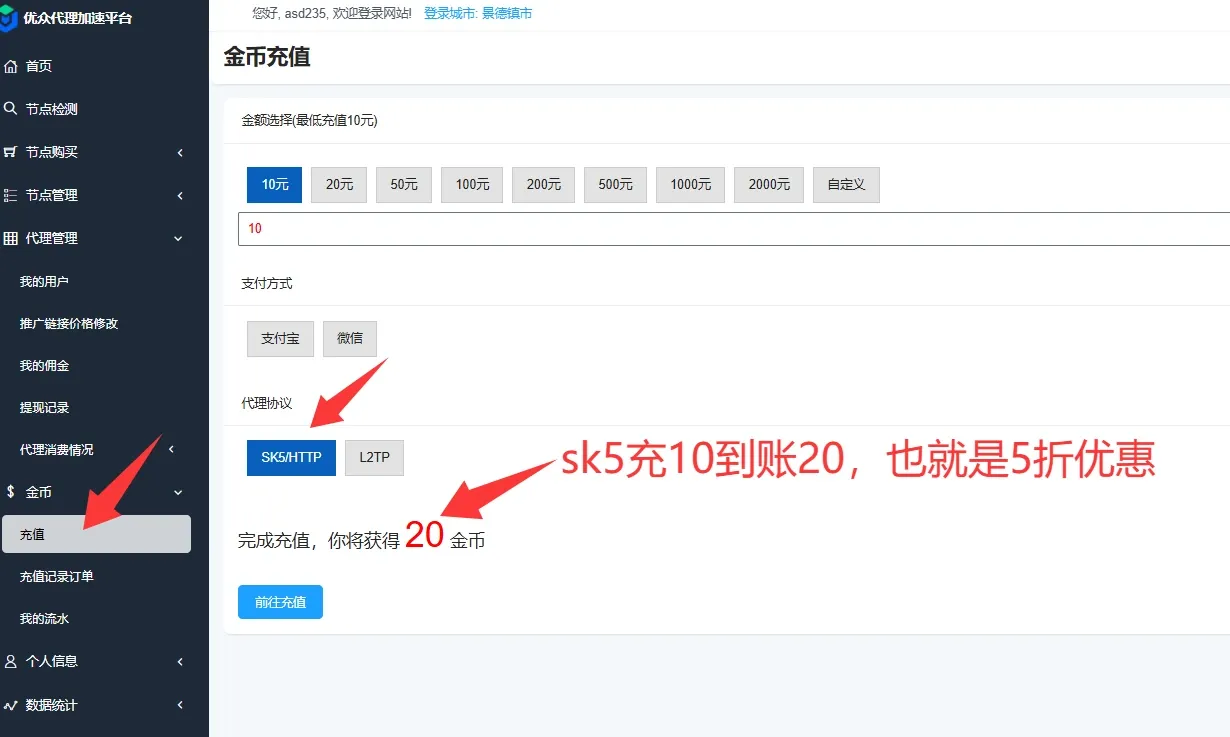Click the dollar icon beside 金币
The width and height of the screenshot is (1230, 737).
[x=11, y=492]
